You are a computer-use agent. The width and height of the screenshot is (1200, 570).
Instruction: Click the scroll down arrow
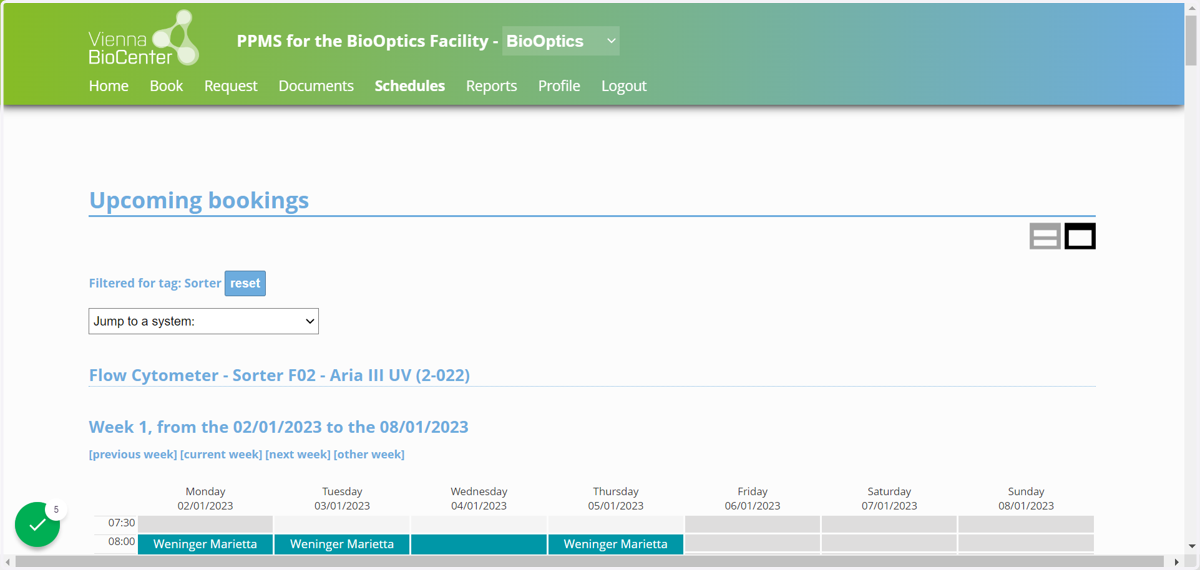click(1191, 546)
